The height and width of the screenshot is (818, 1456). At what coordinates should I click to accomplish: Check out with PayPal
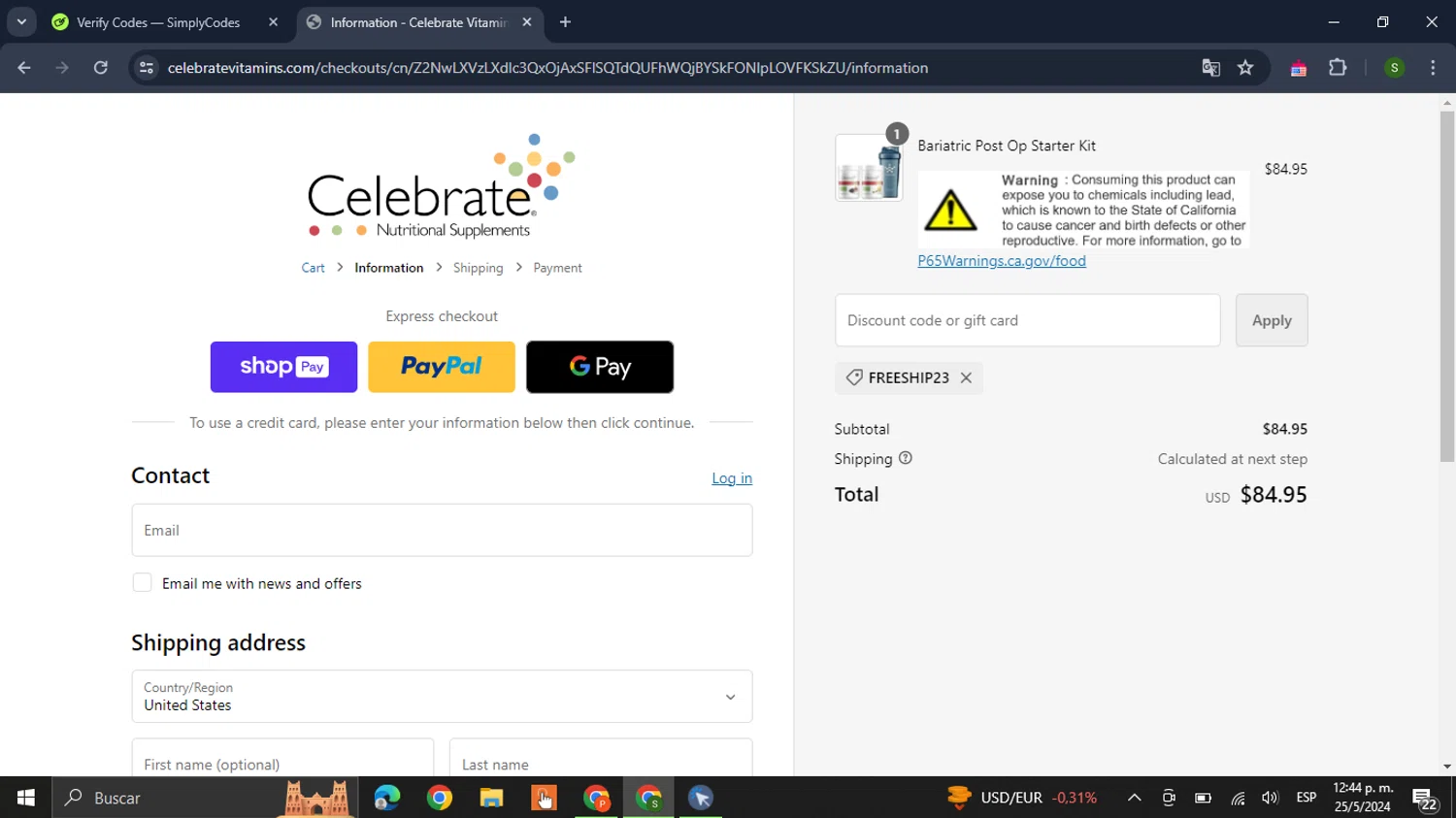click(442, 367)
